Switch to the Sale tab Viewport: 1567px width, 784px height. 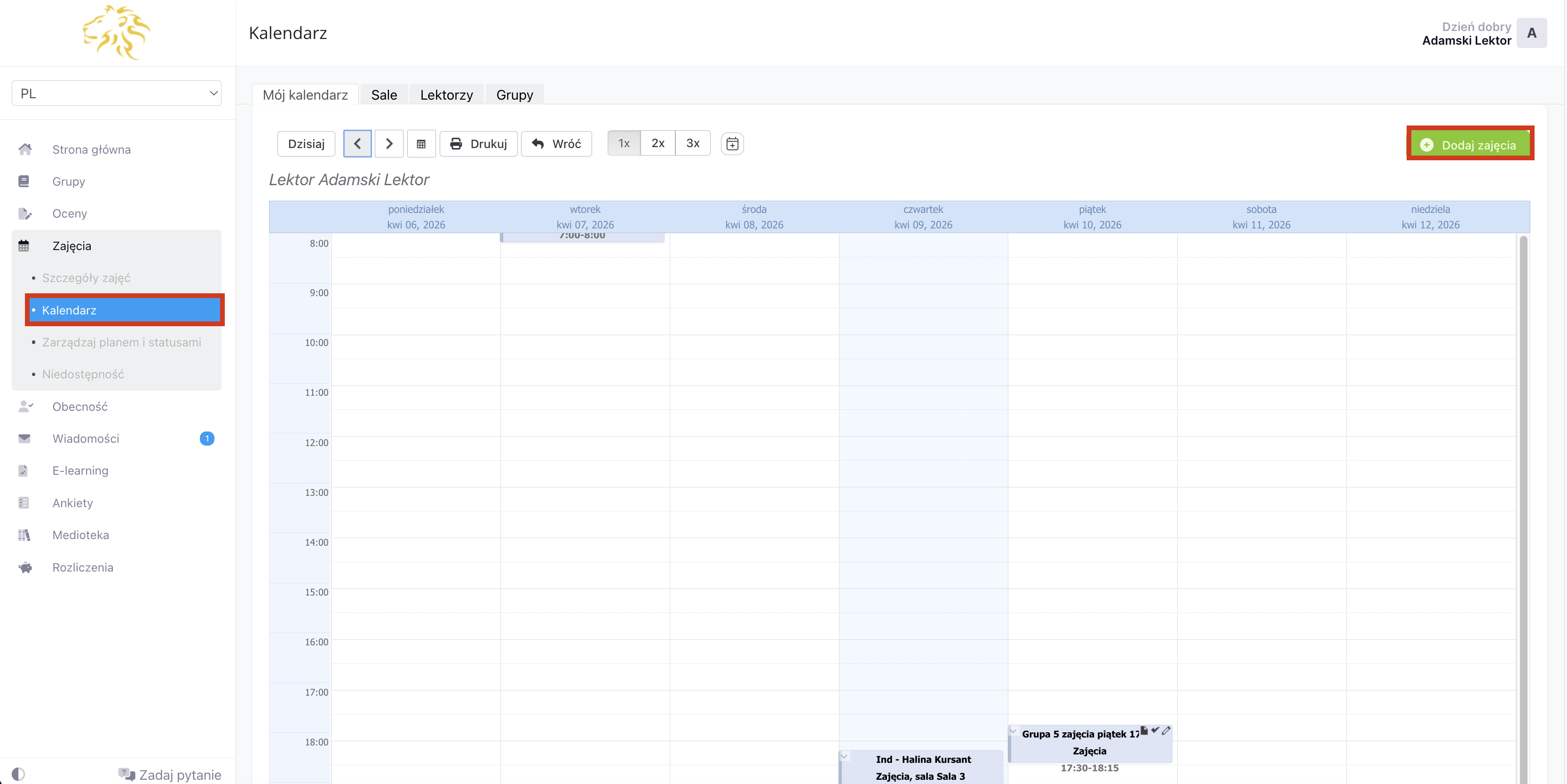[384, 95]
